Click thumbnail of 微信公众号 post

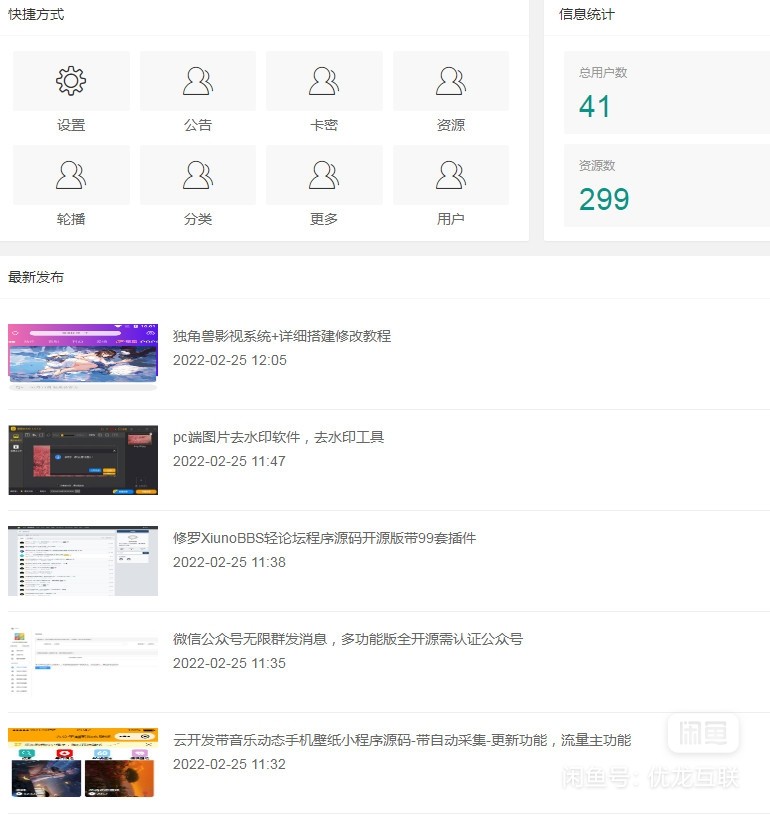click(x=83, y=661)
